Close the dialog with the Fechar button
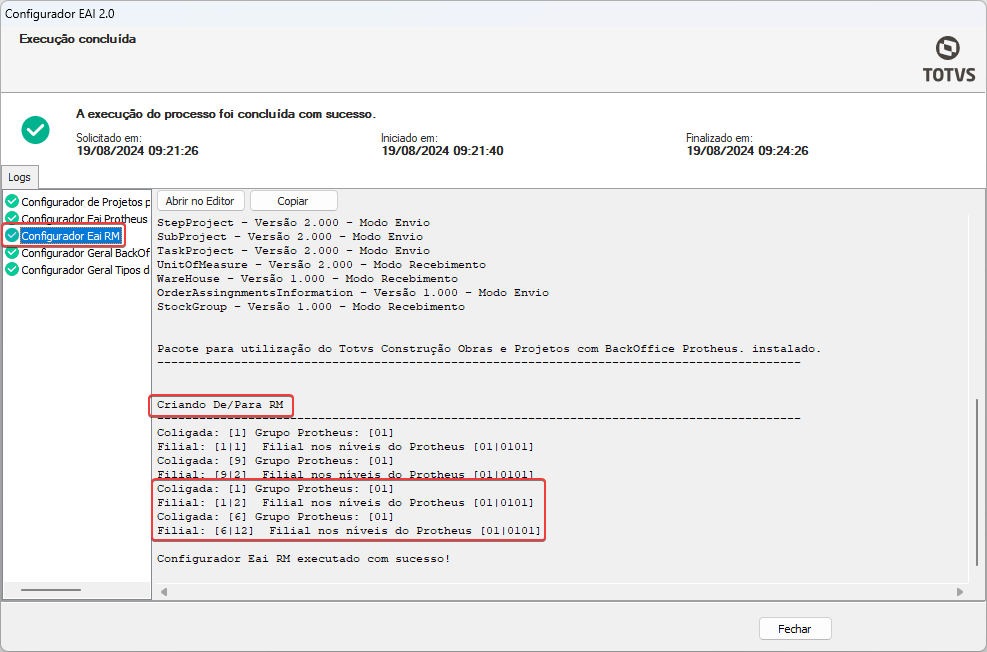The height and width of the screenshot is (652, 987). click(x=795, y=629)
